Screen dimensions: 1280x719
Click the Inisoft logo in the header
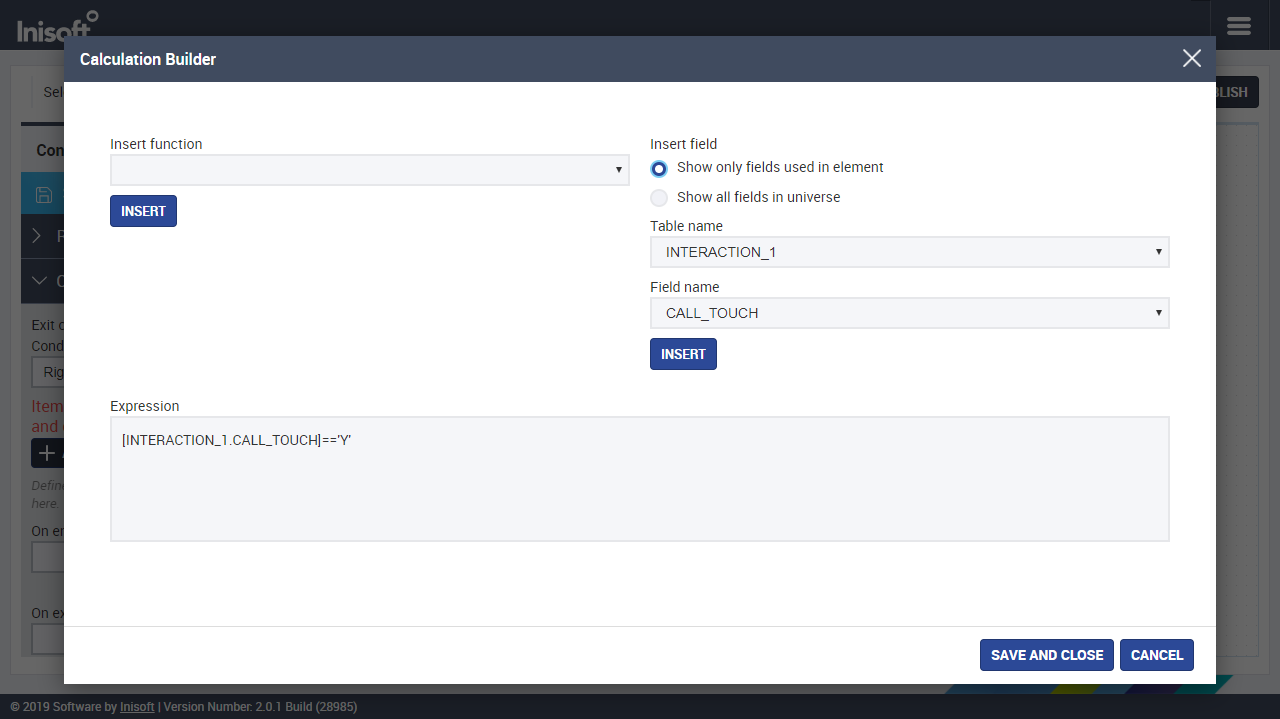(57, 24)
